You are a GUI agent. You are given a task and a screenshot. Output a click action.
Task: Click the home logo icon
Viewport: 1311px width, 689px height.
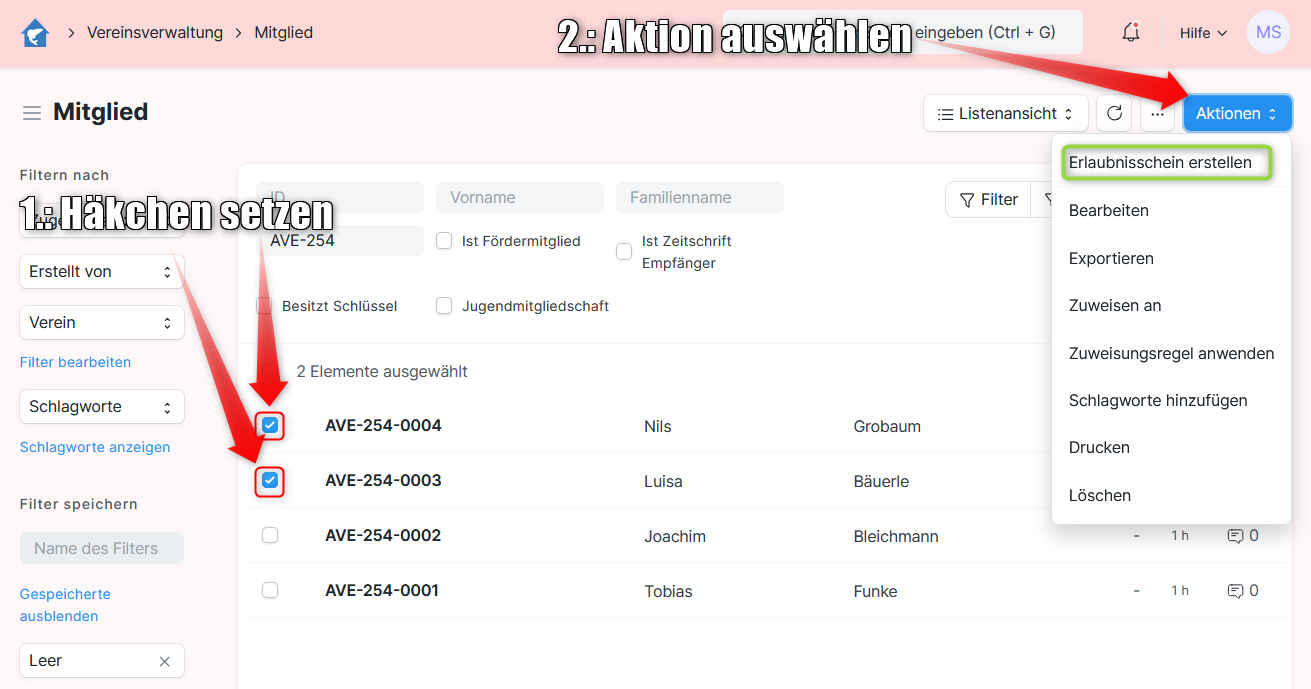point(35,33)
